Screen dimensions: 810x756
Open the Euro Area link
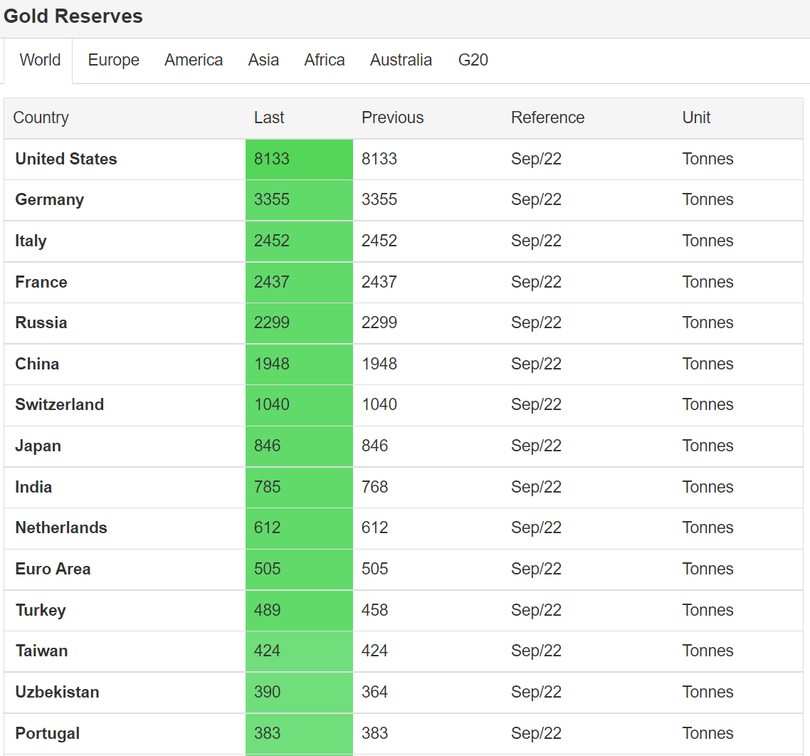tap(53, 569)
